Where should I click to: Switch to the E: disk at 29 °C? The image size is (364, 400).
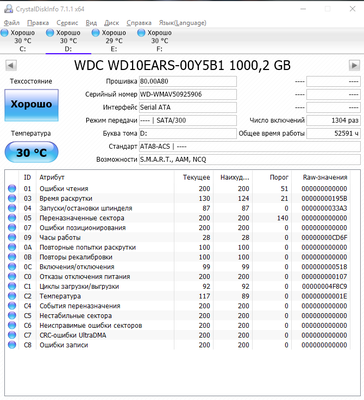click(x=114, y=41)
